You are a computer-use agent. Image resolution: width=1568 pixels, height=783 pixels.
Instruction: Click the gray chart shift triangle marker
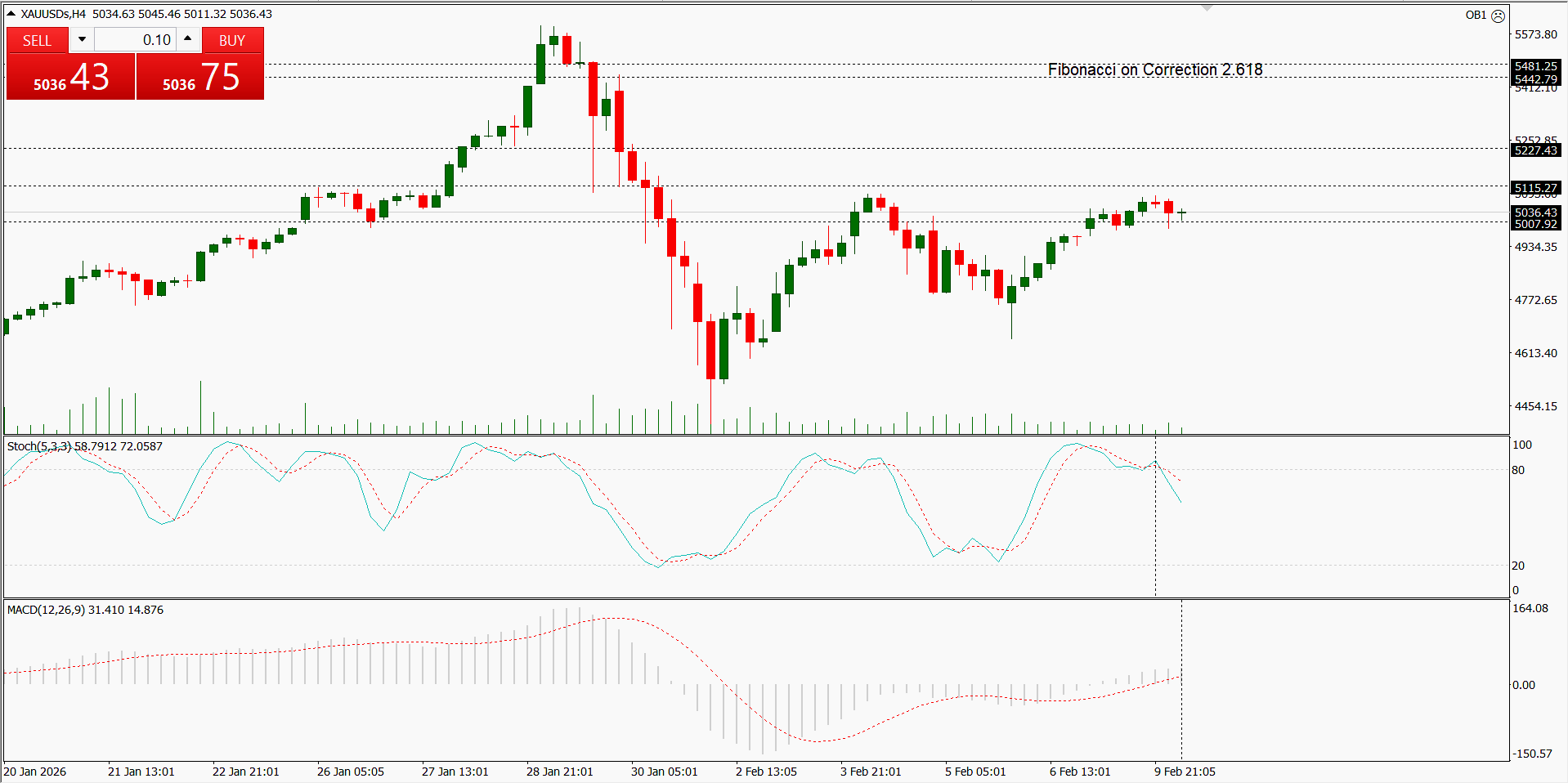pos(1207,8)
